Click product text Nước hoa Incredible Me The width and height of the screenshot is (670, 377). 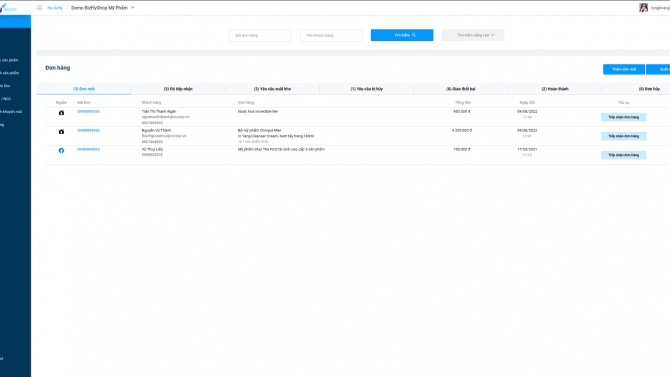258,111
